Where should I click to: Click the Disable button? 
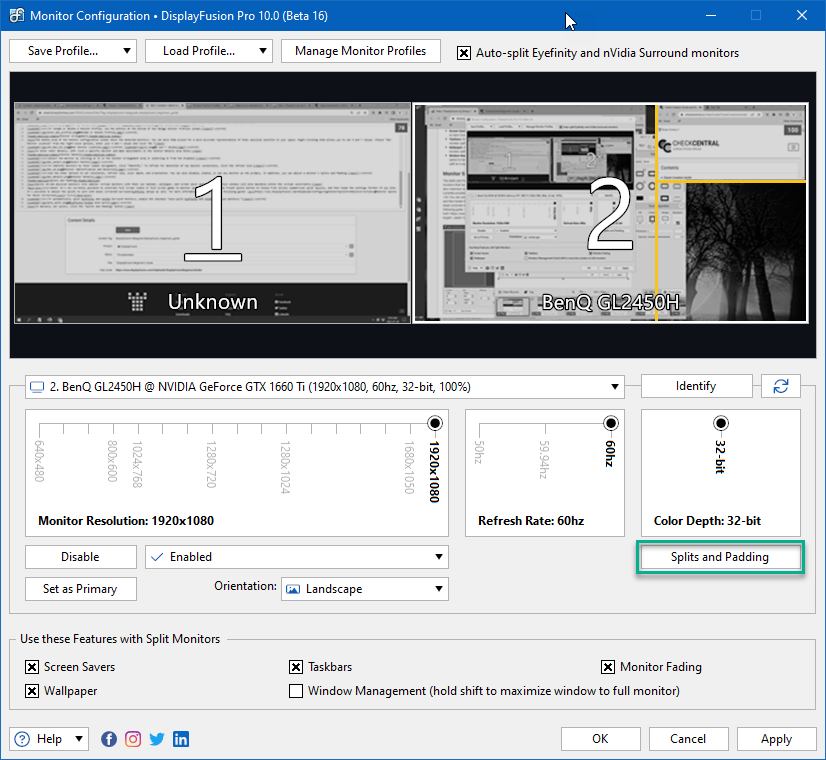pyautogui.click(x=81, y=557)
